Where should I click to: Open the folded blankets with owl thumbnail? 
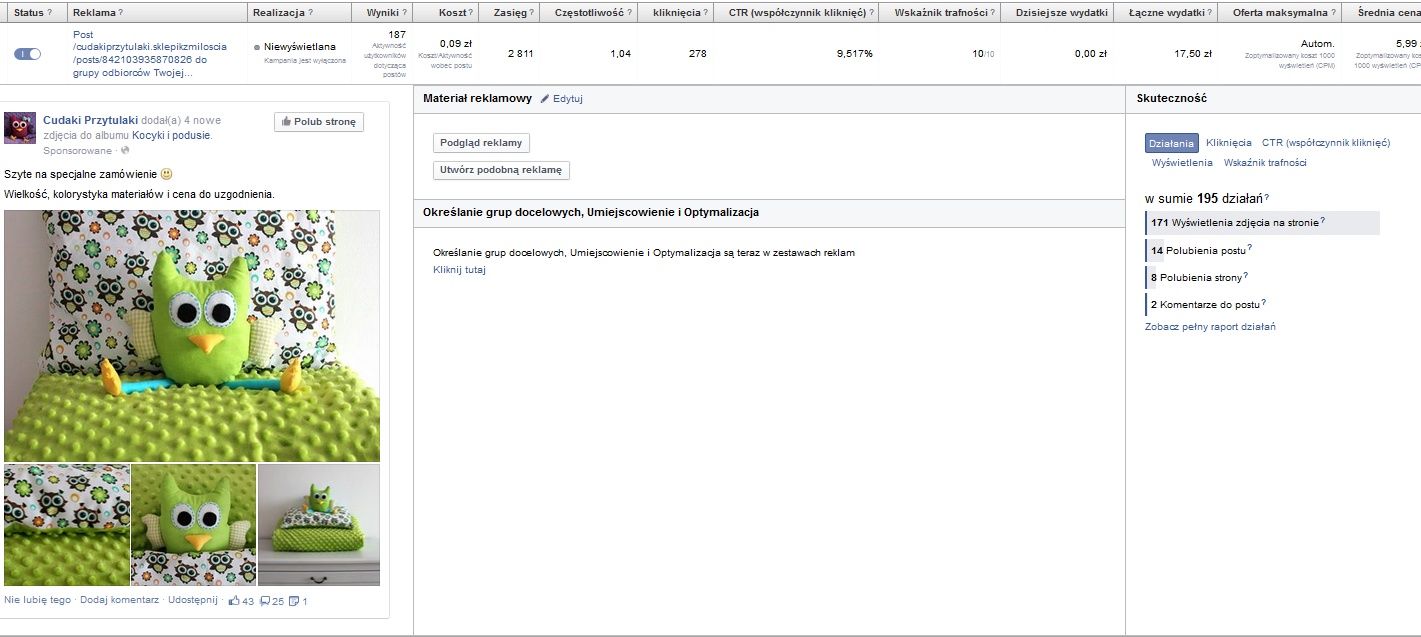(319, 525)
